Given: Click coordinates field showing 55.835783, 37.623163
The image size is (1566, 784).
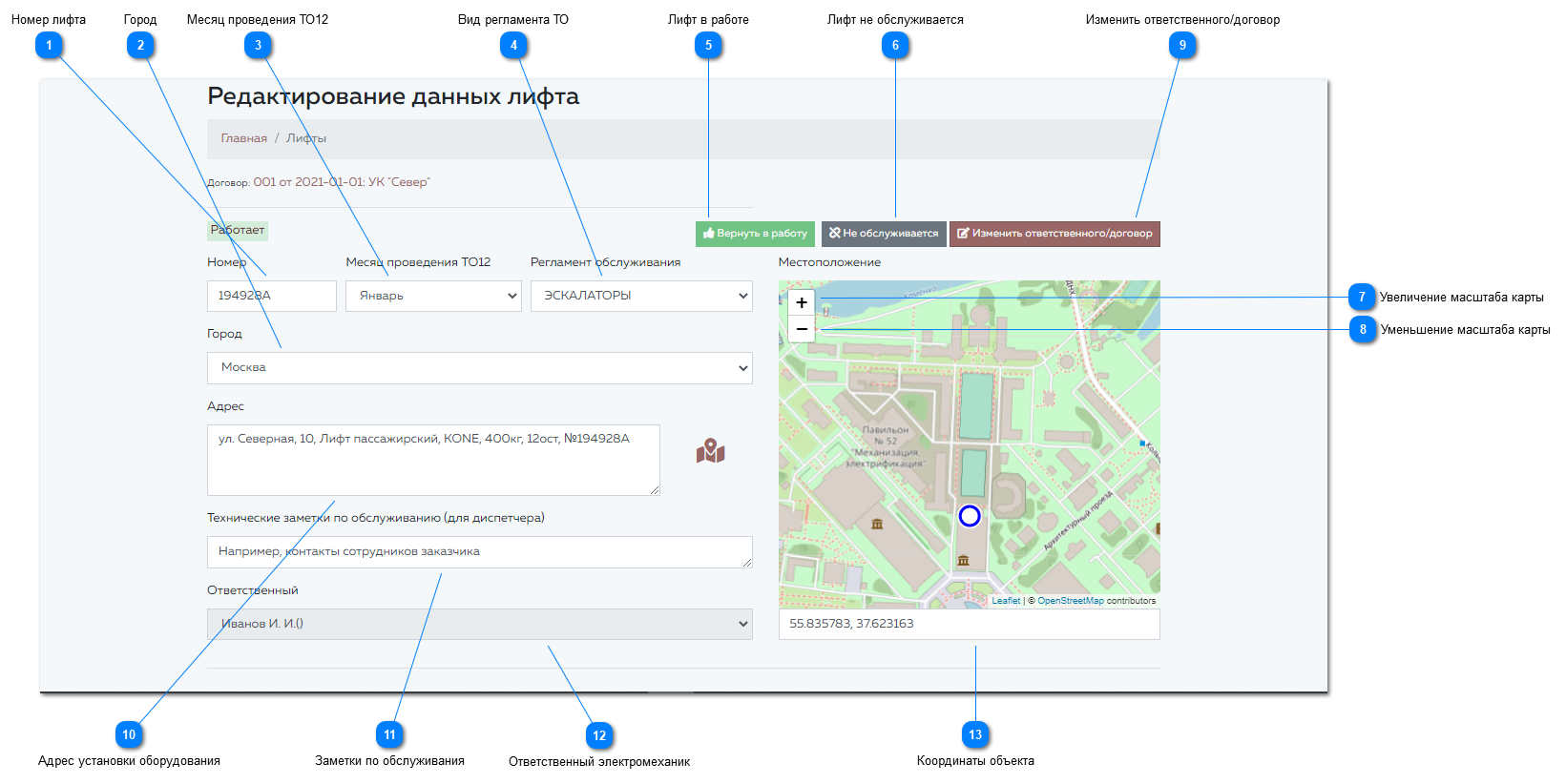Looking at the screenshot, I should tap(970, 624).
